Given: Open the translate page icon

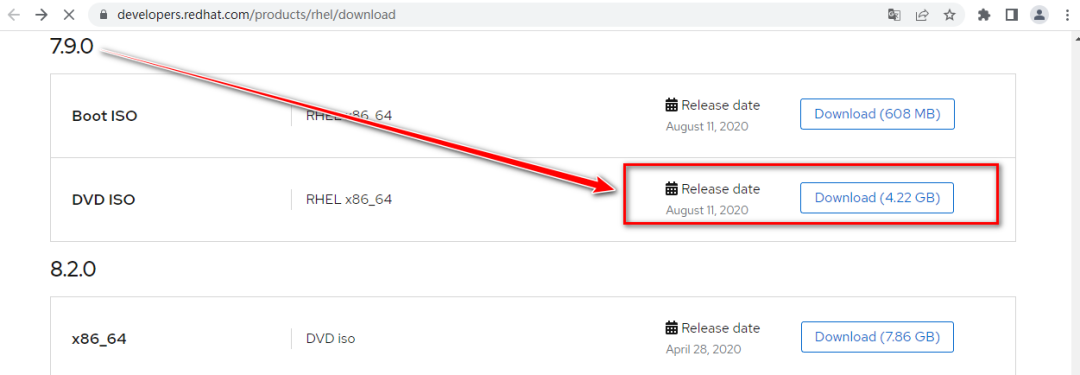Looking at the screenshot, I should [894, 14].
